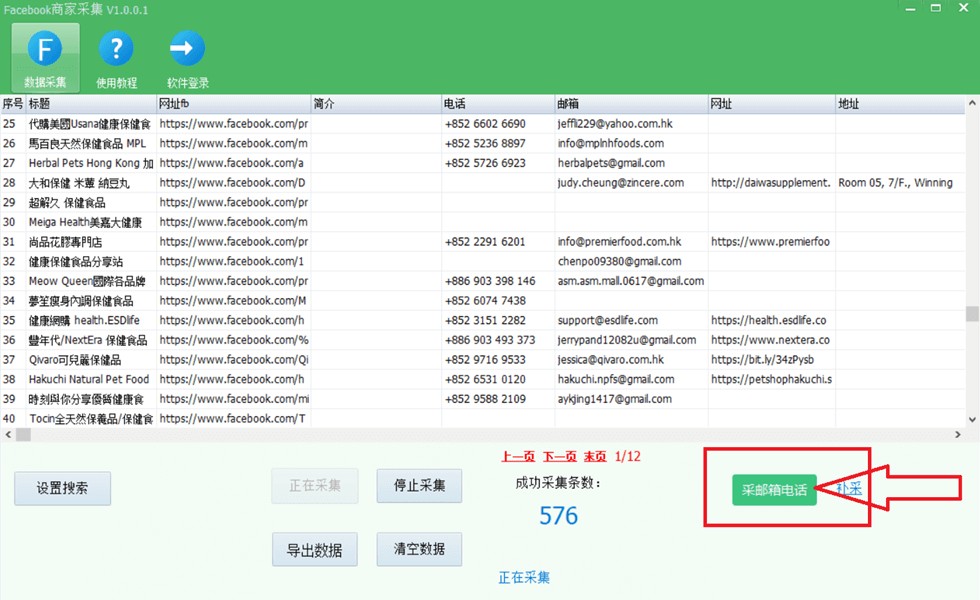
Task: Click the 停止采集 stop button
Action: point(419,486)
